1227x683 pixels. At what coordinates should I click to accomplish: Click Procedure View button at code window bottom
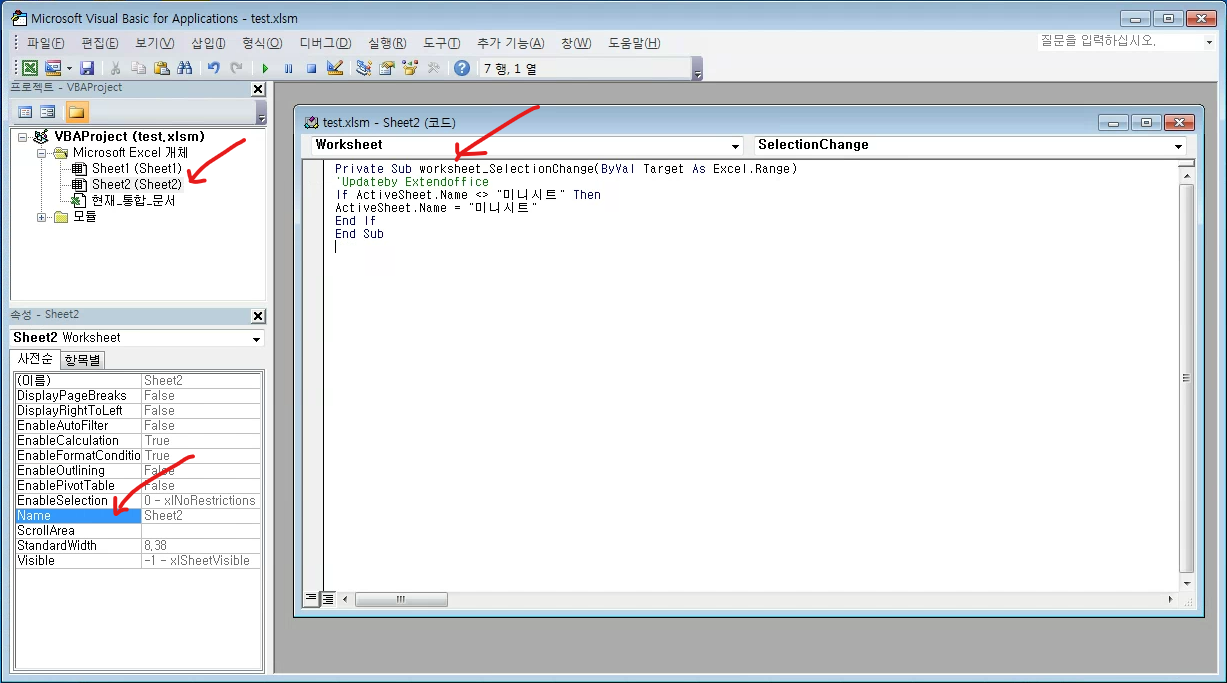(311, 599)
